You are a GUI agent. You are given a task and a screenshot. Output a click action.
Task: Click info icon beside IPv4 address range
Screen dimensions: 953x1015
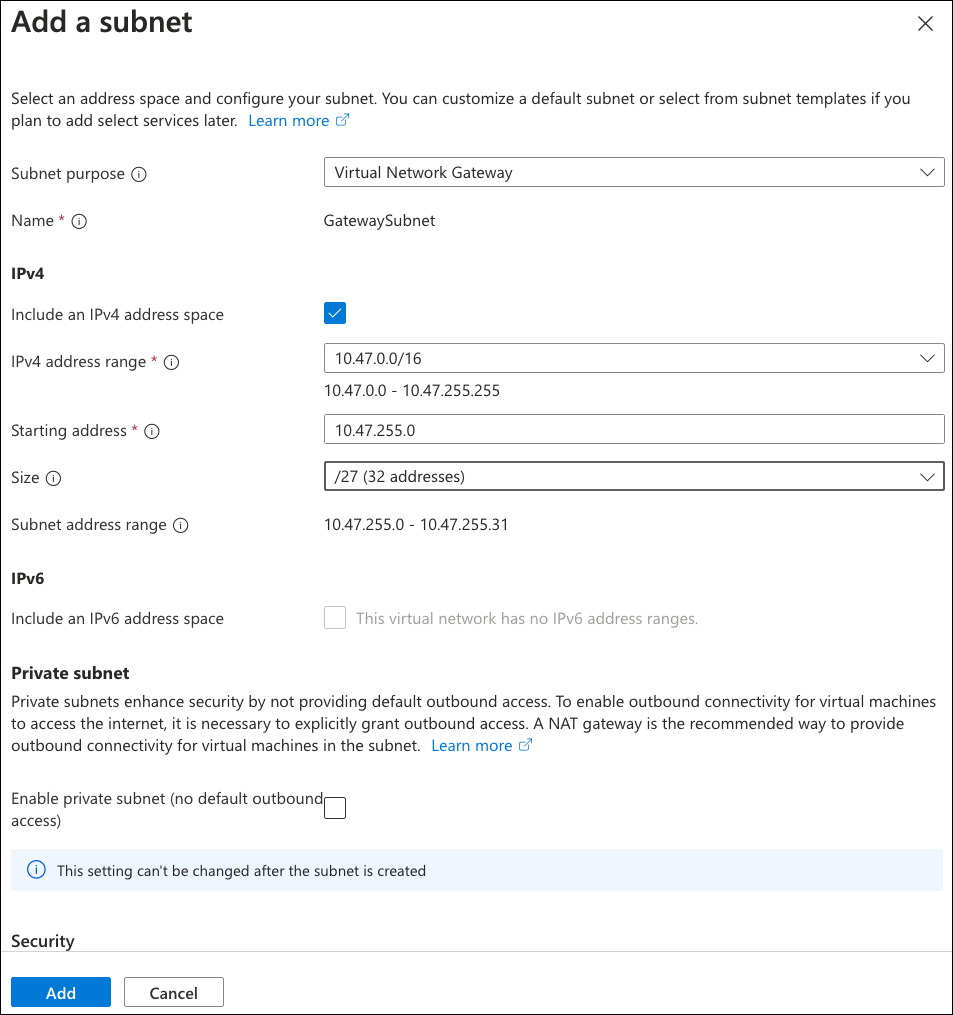click(x=171, y=363)
